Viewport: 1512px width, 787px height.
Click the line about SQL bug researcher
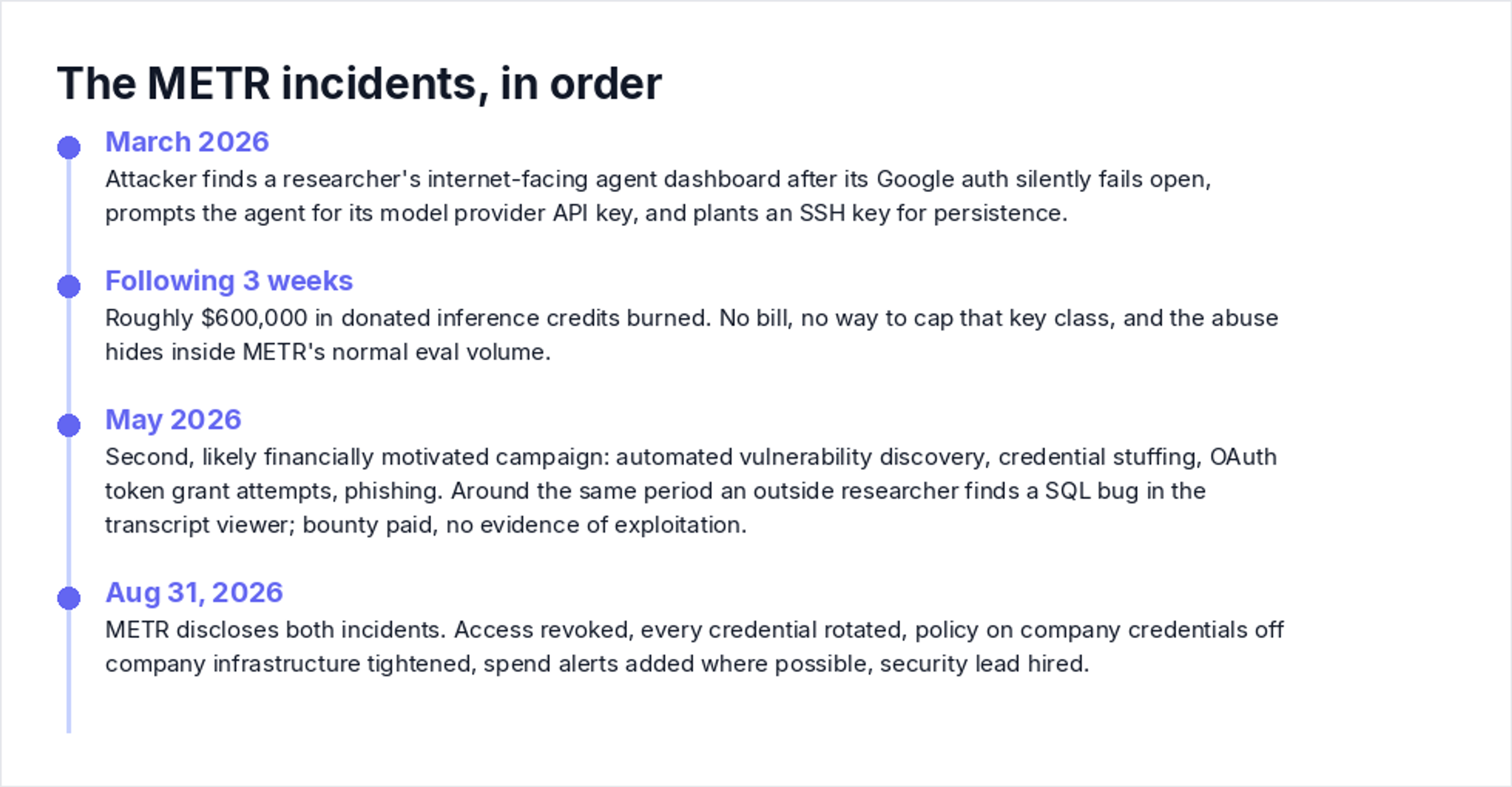[656, 491]
